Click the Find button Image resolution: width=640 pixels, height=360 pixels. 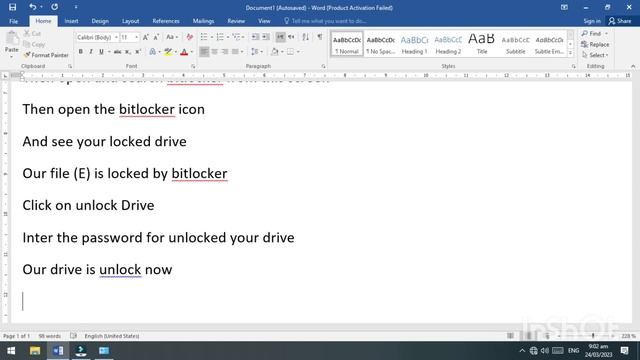click(592, 33)
